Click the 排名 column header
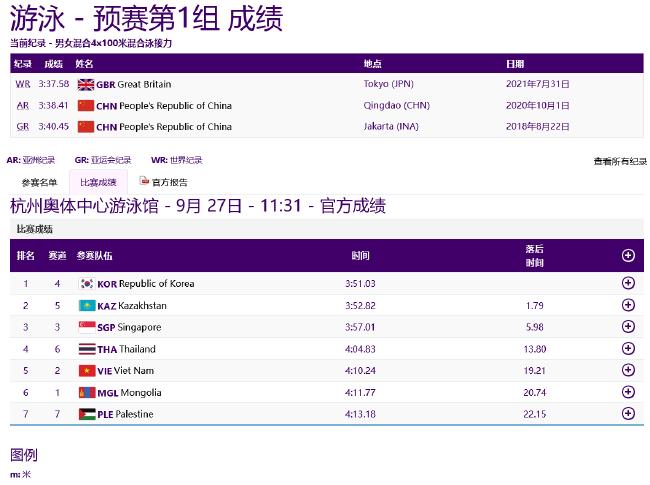The height and width of the screenshot is (485, 650). click(26, 255)
